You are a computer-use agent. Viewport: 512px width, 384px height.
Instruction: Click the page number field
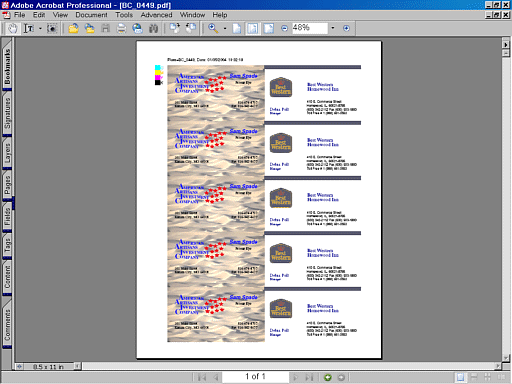pos(255,377)
